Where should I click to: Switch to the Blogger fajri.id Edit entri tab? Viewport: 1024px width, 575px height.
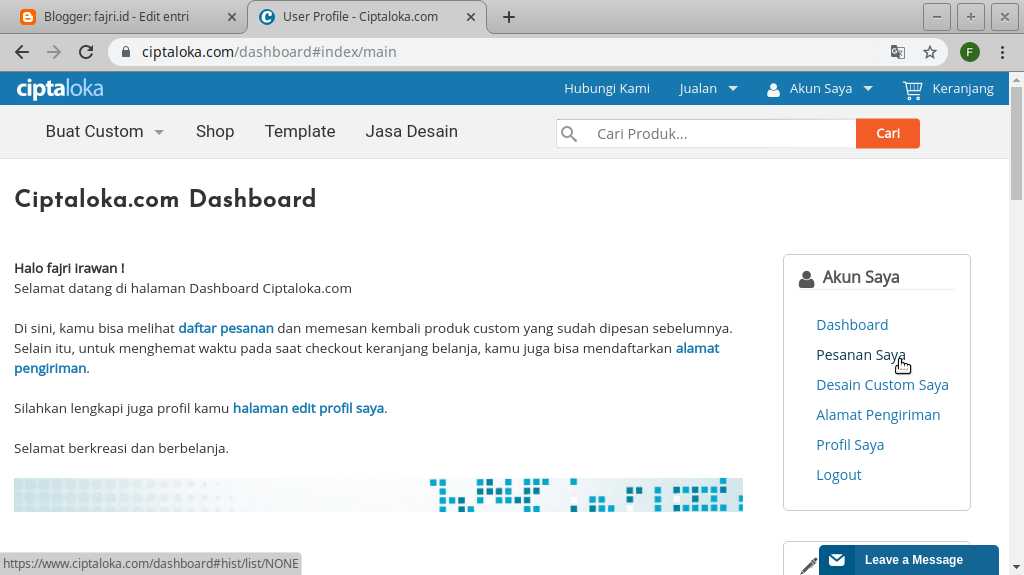click(x=123, y=17)
